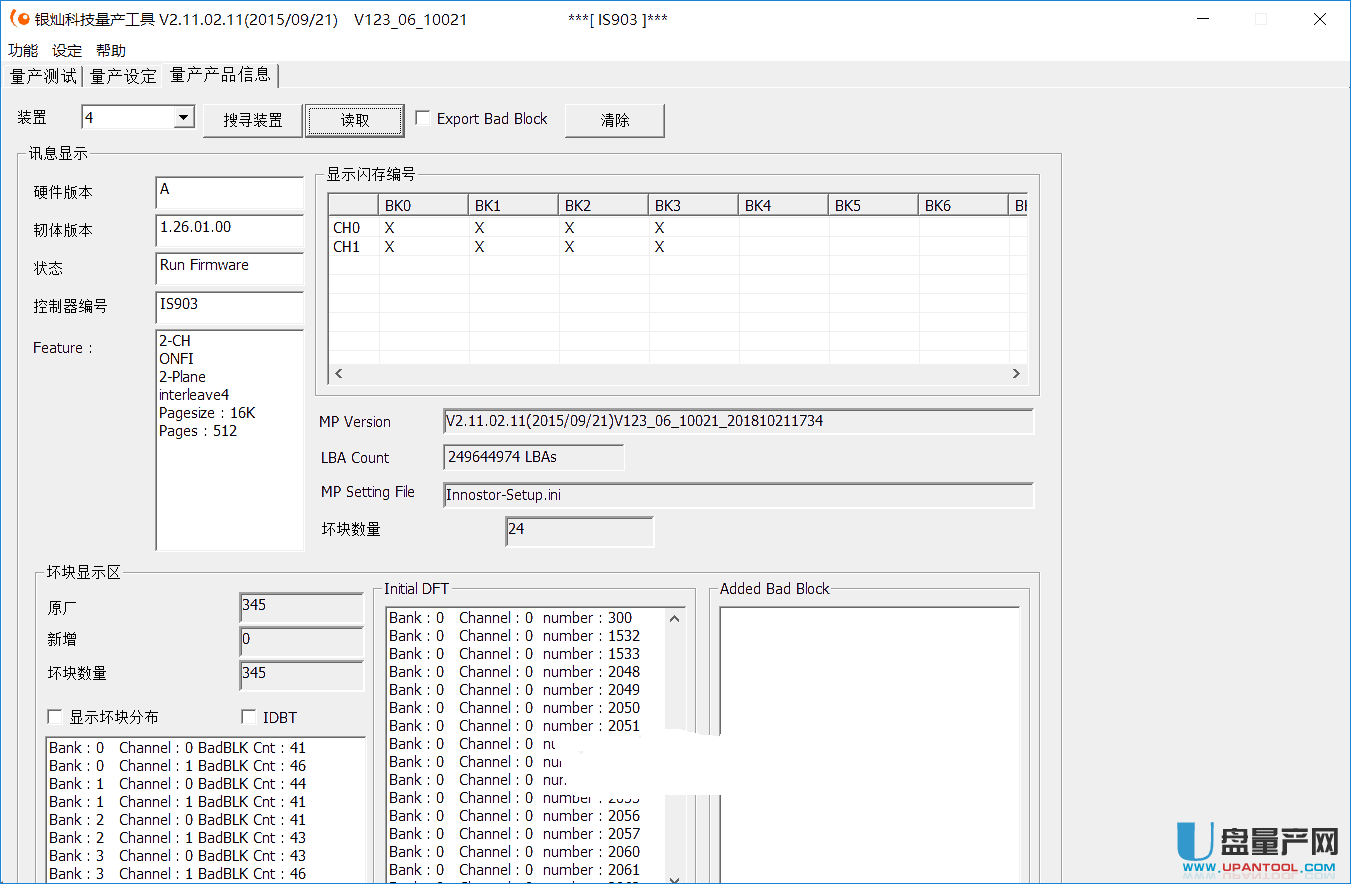Click the 搜寻装置 button

tap(252, 120)
